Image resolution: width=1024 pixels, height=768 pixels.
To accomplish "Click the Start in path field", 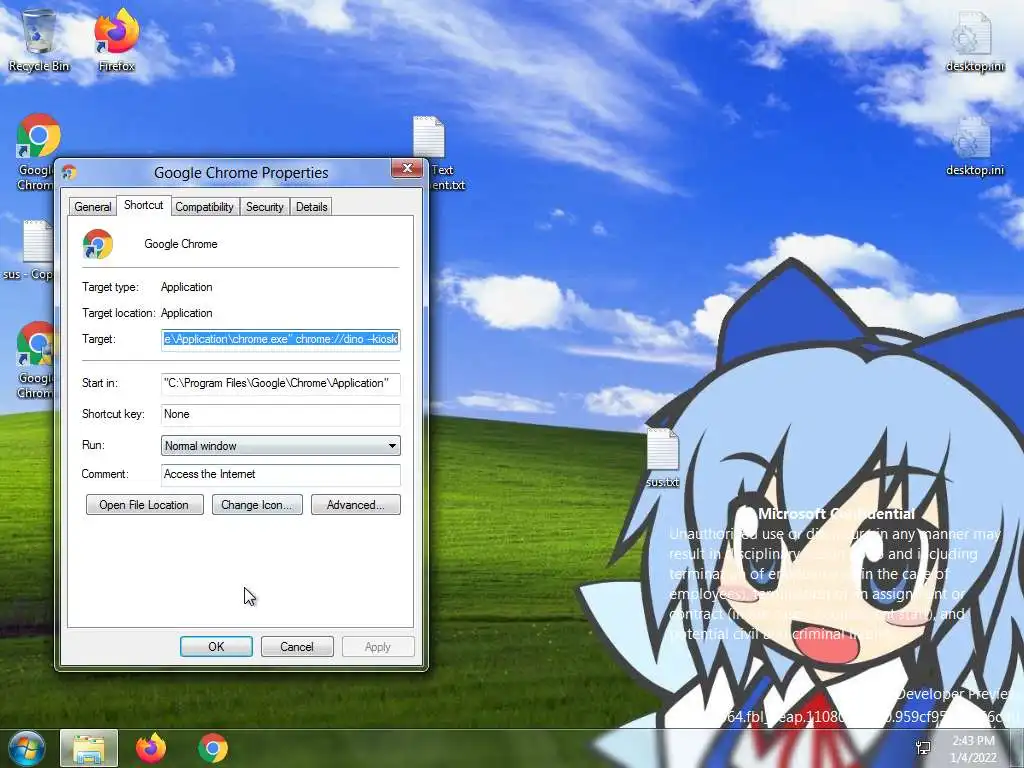I will point(281,383).
